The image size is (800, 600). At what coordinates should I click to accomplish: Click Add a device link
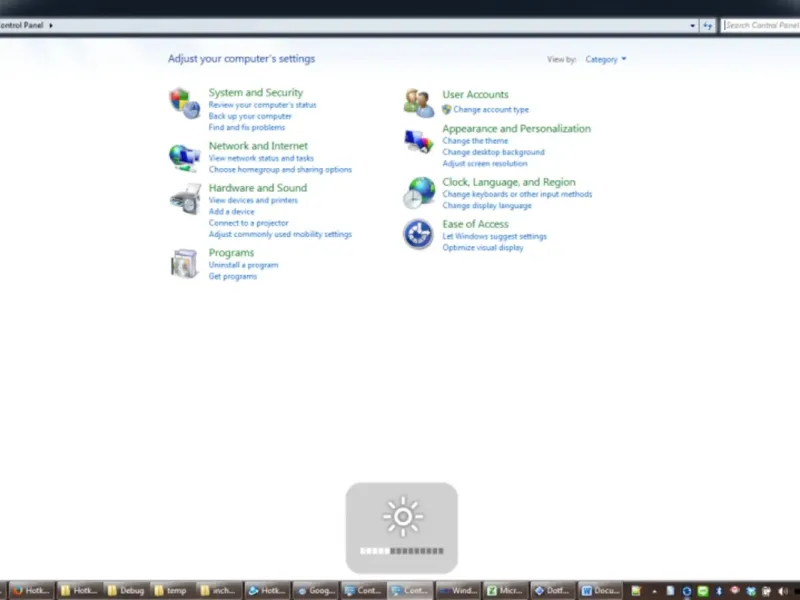(x=231, y=211)
